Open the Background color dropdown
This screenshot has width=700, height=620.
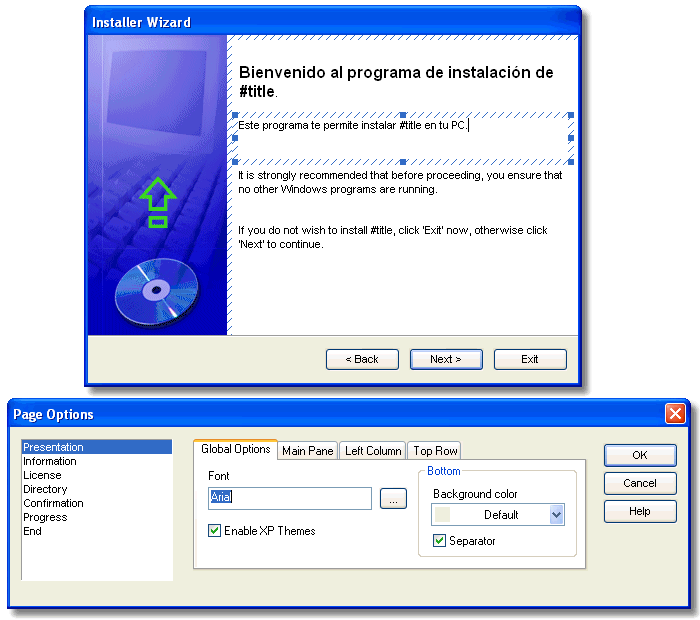coord(498,515)
